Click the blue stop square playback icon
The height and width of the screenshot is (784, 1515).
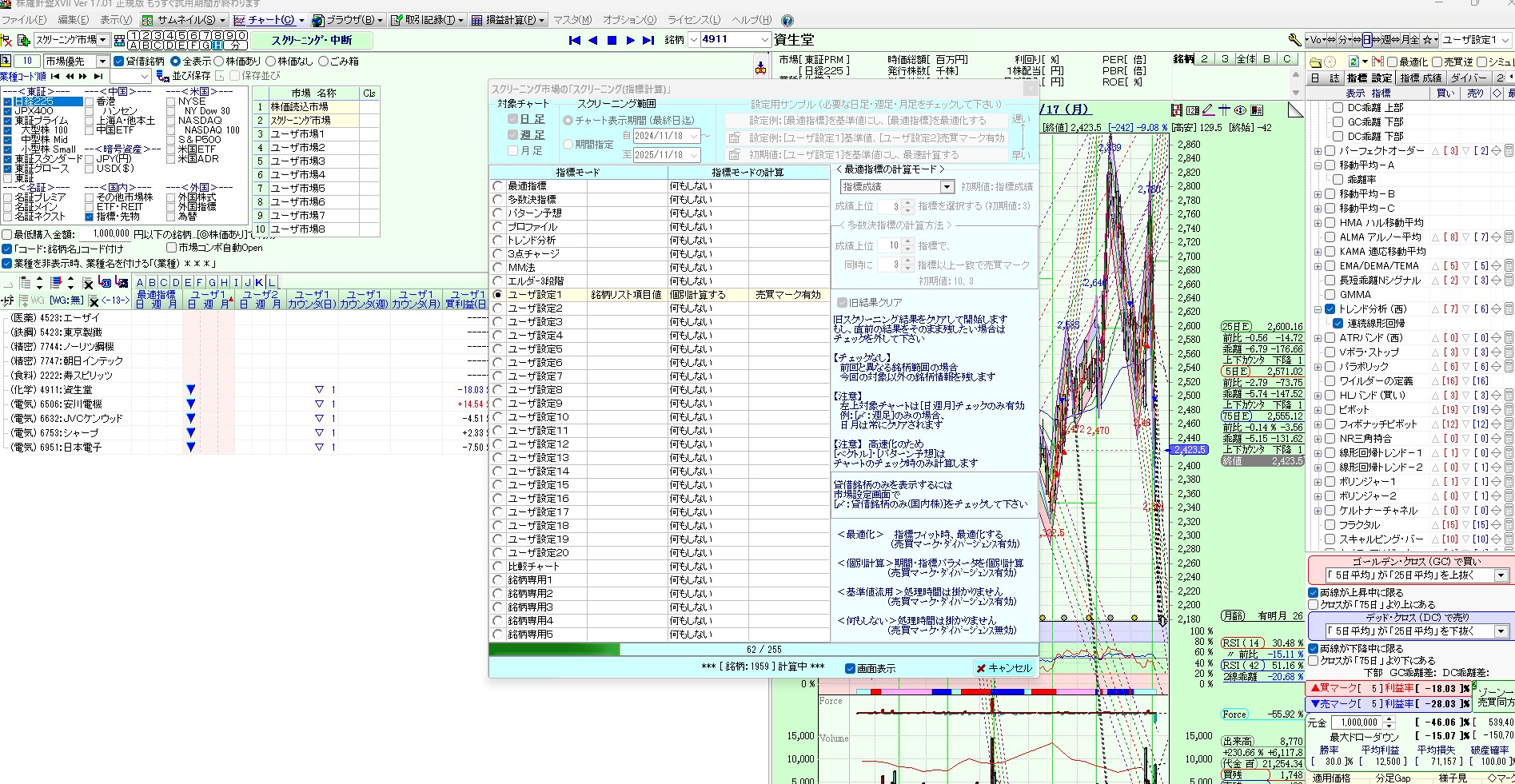click(612, 40)
